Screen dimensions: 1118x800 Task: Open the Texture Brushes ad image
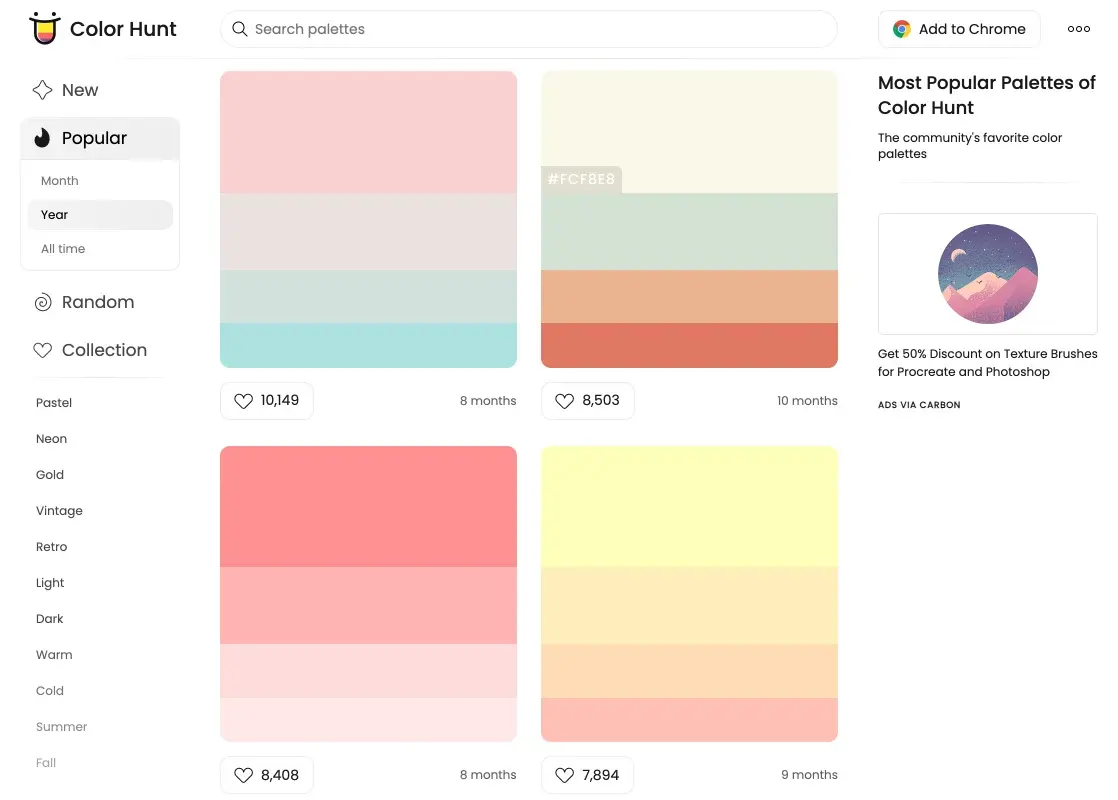pyautogui.click(x=987, y=274)
